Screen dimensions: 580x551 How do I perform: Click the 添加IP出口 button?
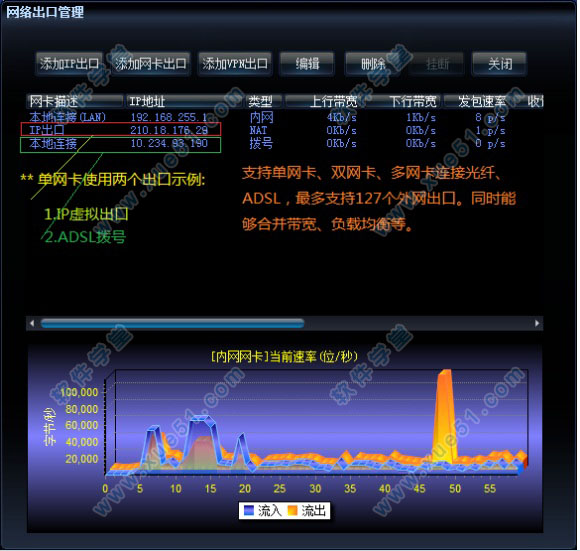[69, 64]
